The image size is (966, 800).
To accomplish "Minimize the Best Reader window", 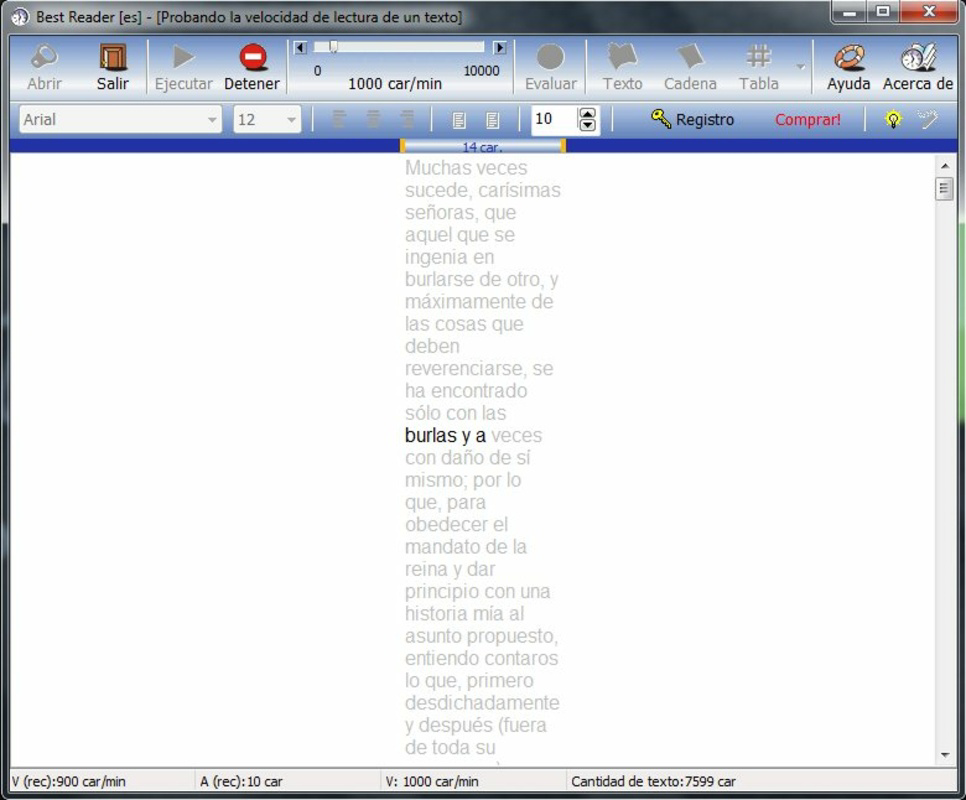I will 850,11.
